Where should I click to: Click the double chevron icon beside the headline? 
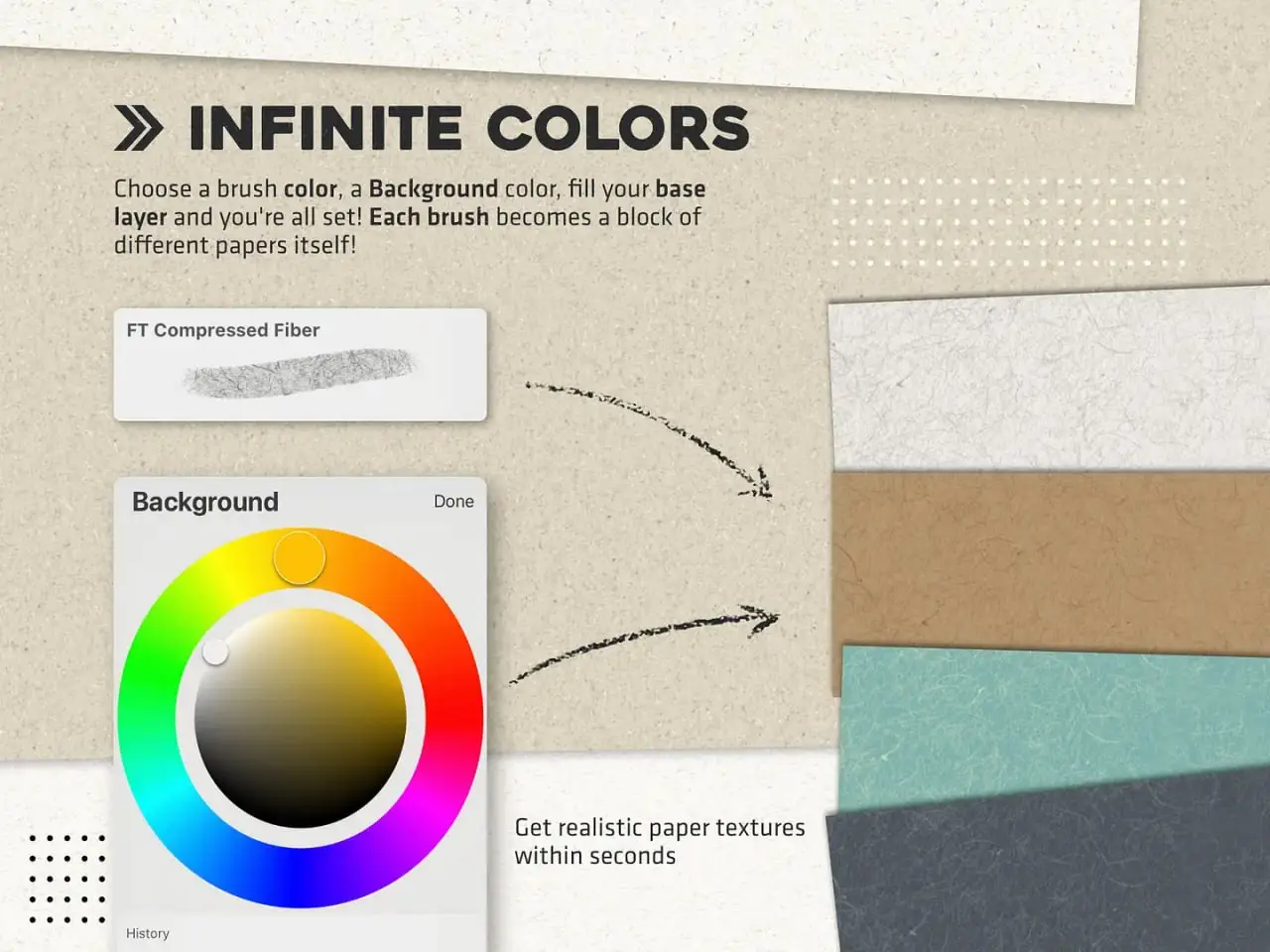pyautogui.click(x=140, y=125)
